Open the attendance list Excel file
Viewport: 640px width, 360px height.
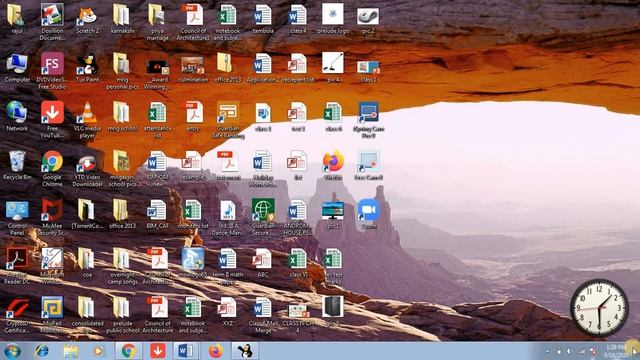[x=158, y=120]
